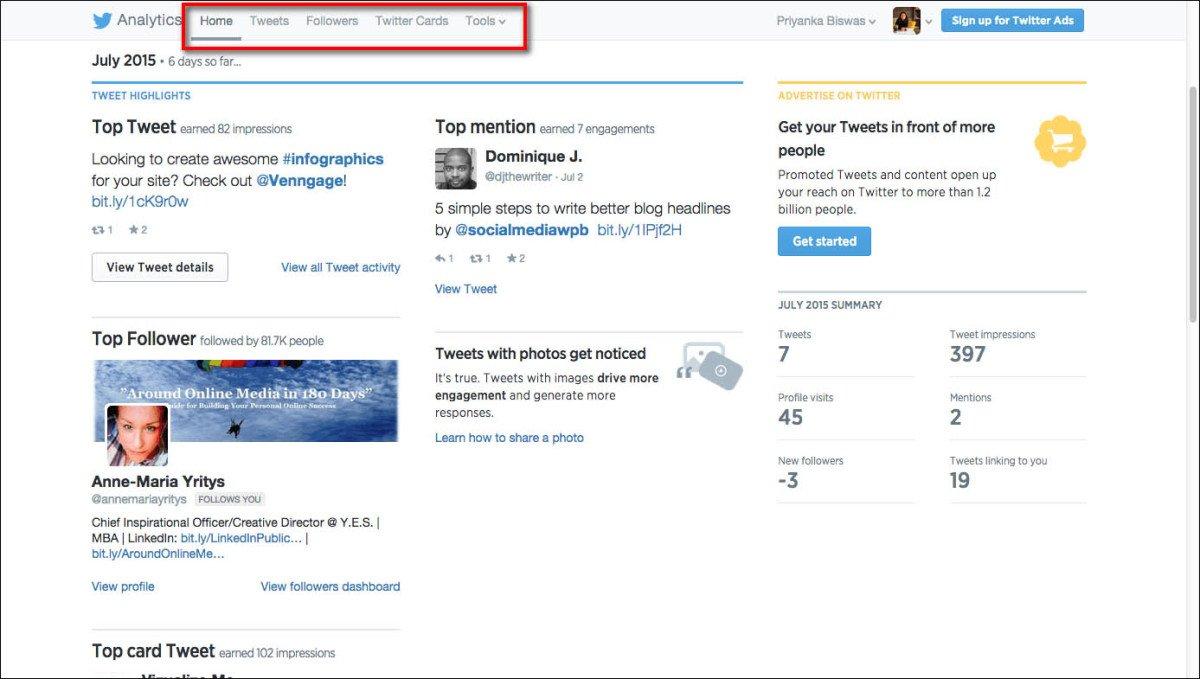Image resolution: width=1200 pixels, height=679 pixels.
Task: Click the Mentions value 2
Action: click(x=956, y=417)
